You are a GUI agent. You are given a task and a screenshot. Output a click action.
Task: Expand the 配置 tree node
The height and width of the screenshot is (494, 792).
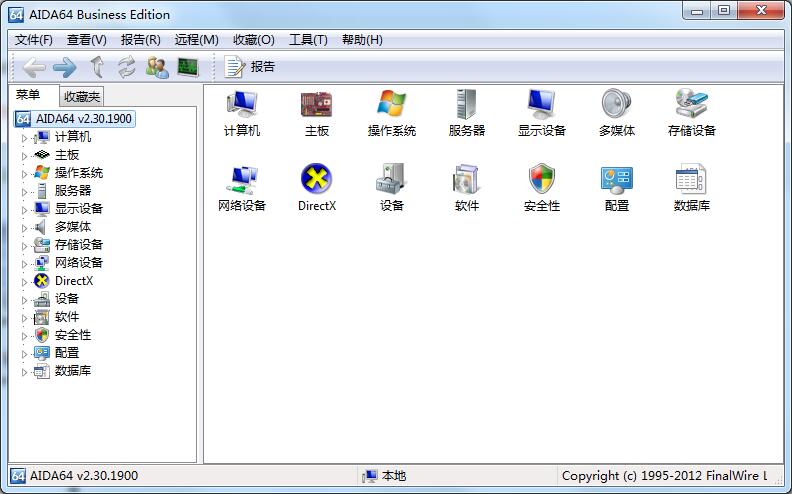coord(24,354)
